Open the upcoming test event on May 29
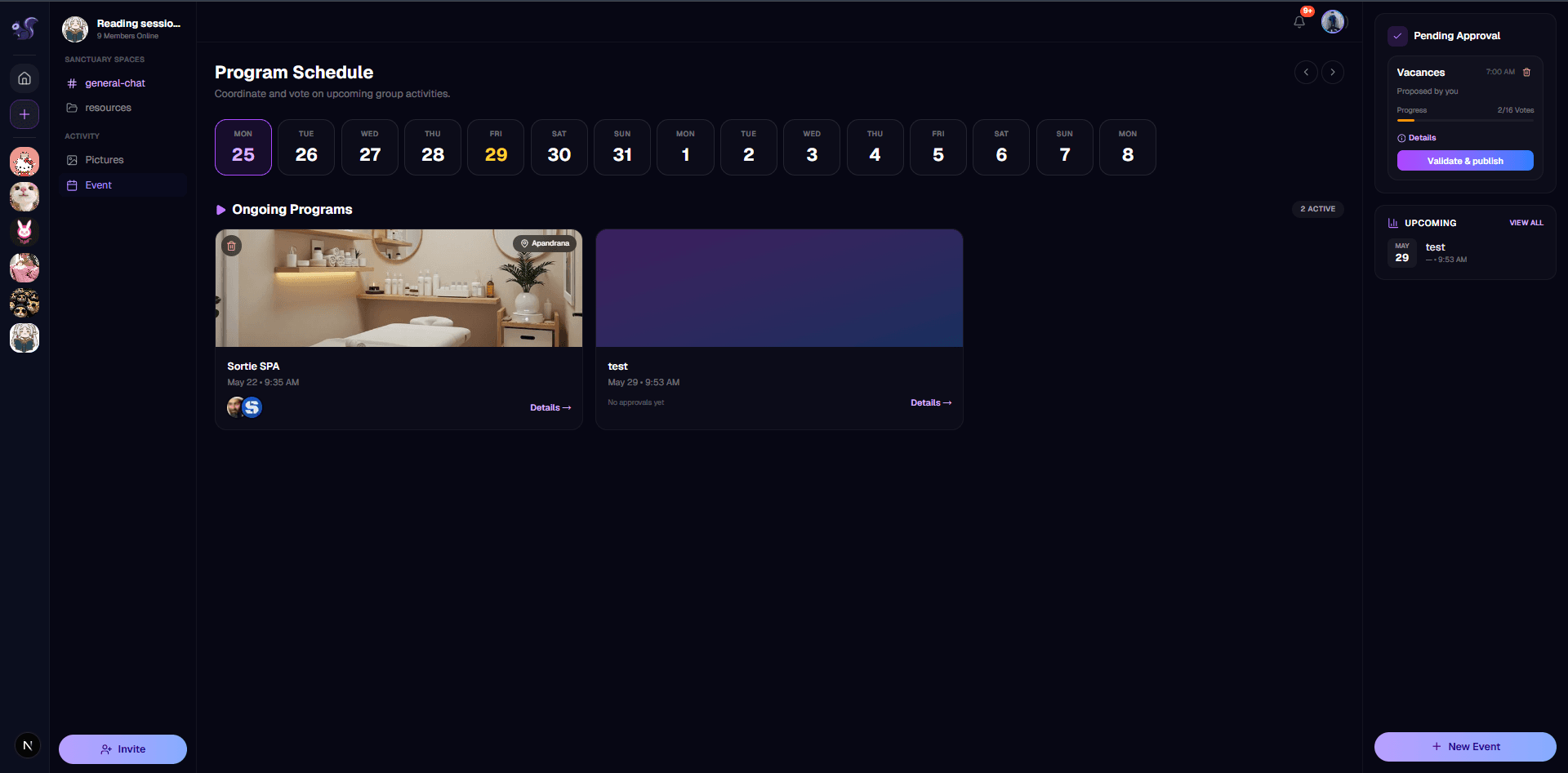This screenshot has height=773, width=1568. (1465, 253)
